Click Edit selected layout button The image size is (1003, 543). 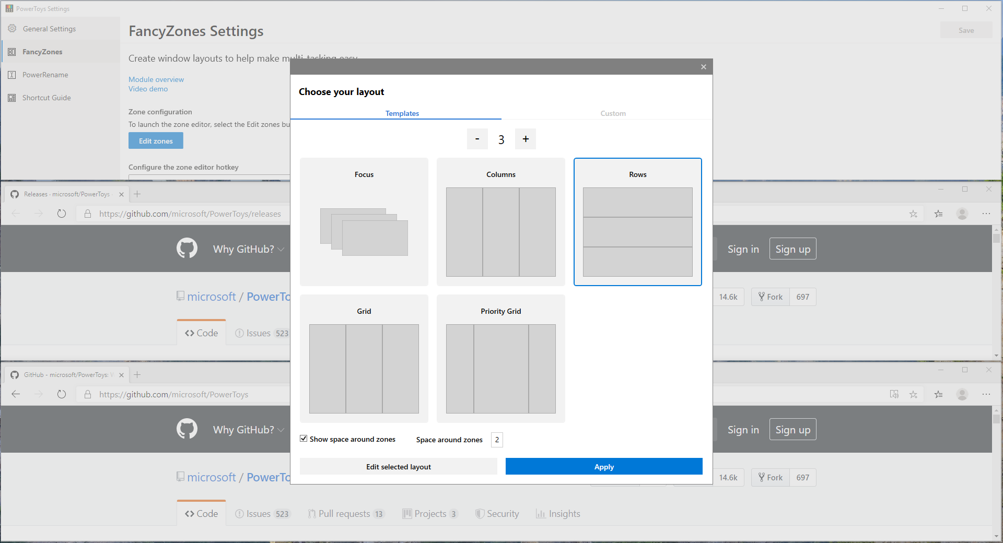point(398,467)
